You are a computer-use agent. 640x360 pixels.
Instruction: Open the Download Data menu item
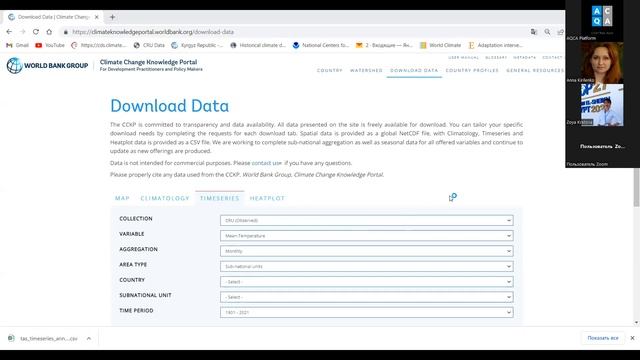414,71
